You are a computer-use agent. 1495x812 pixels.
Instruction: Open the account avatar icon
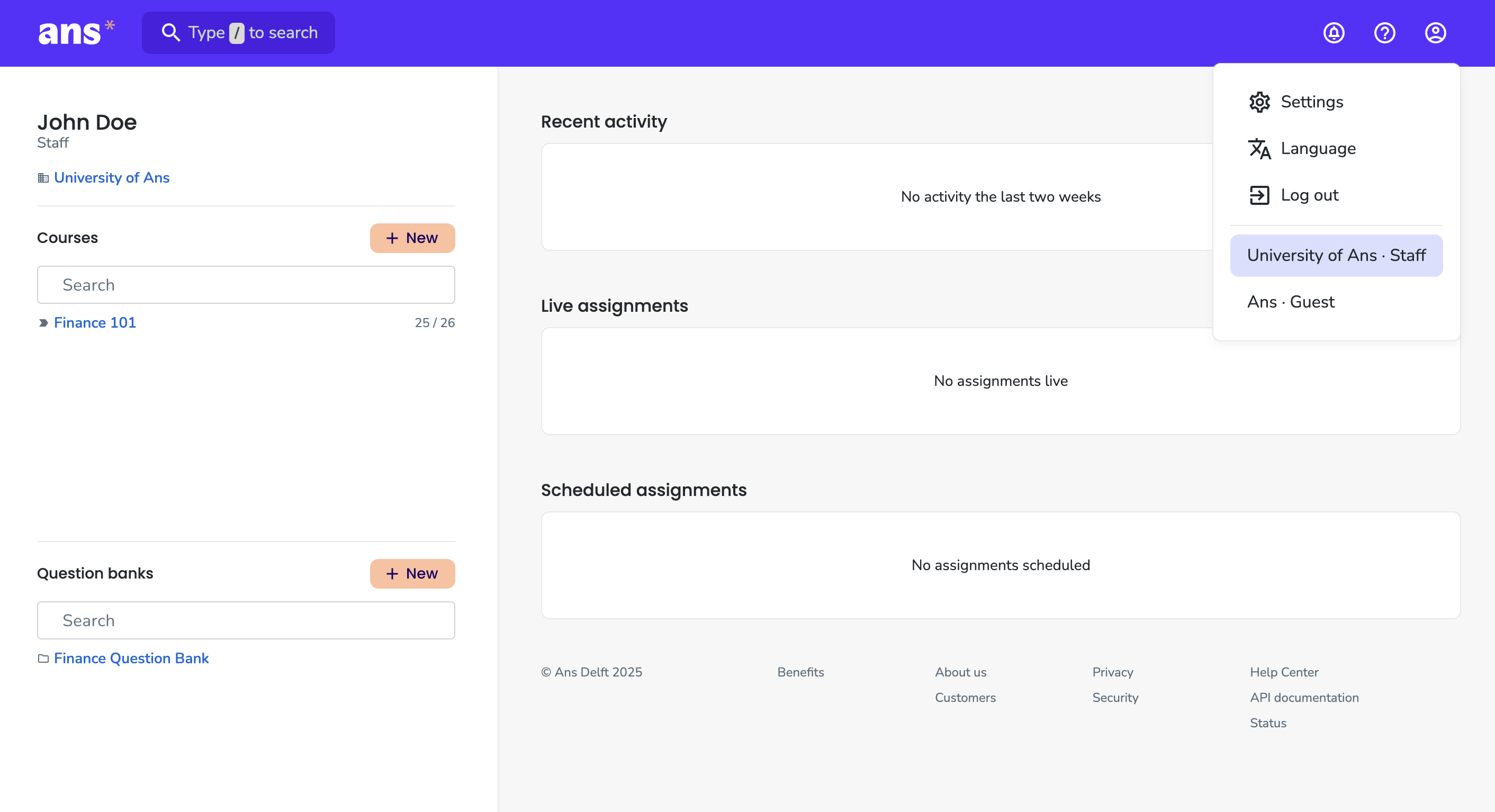[1435, 33]
